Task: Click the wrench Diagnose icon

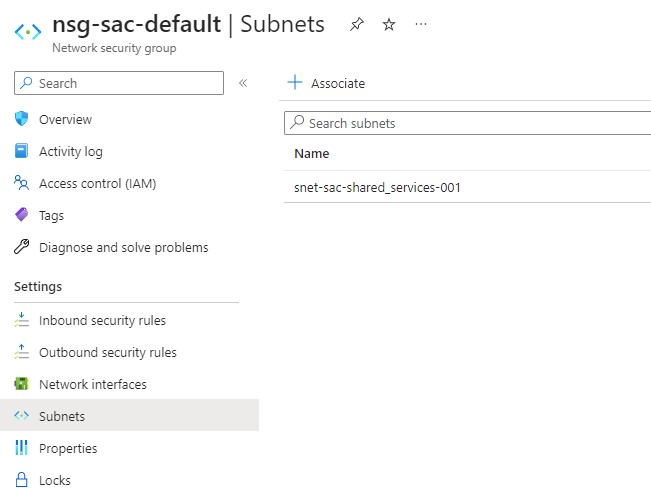Action: 21,247
